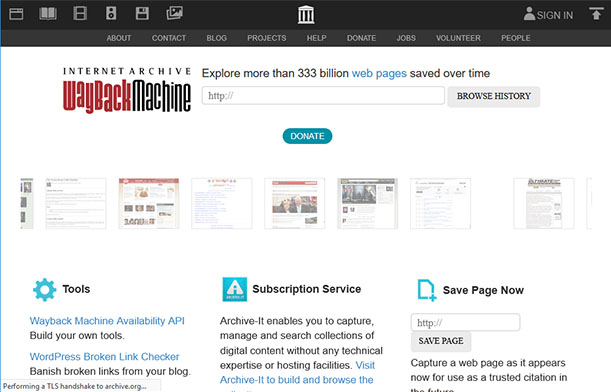The height and width of the screenshot is (392, 611).
Task: Select DONATE in the navigation bar
Action: (361, 38)
